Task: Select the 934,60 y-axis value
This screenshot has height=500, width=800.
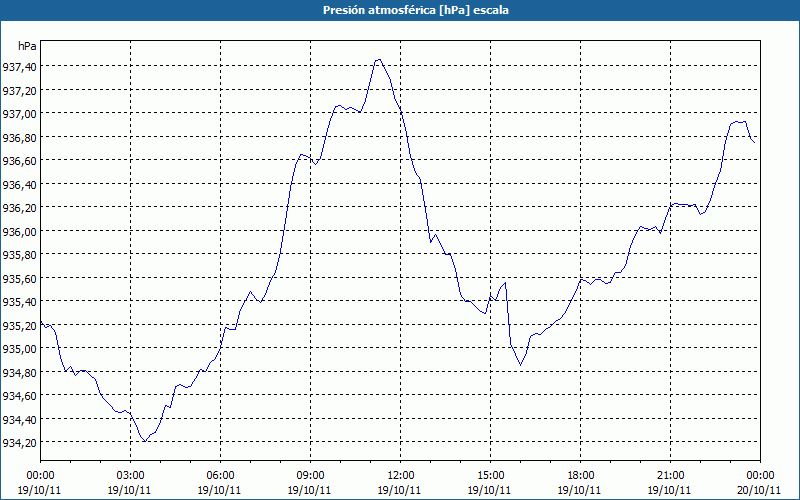Action: [x=19, y=395]
